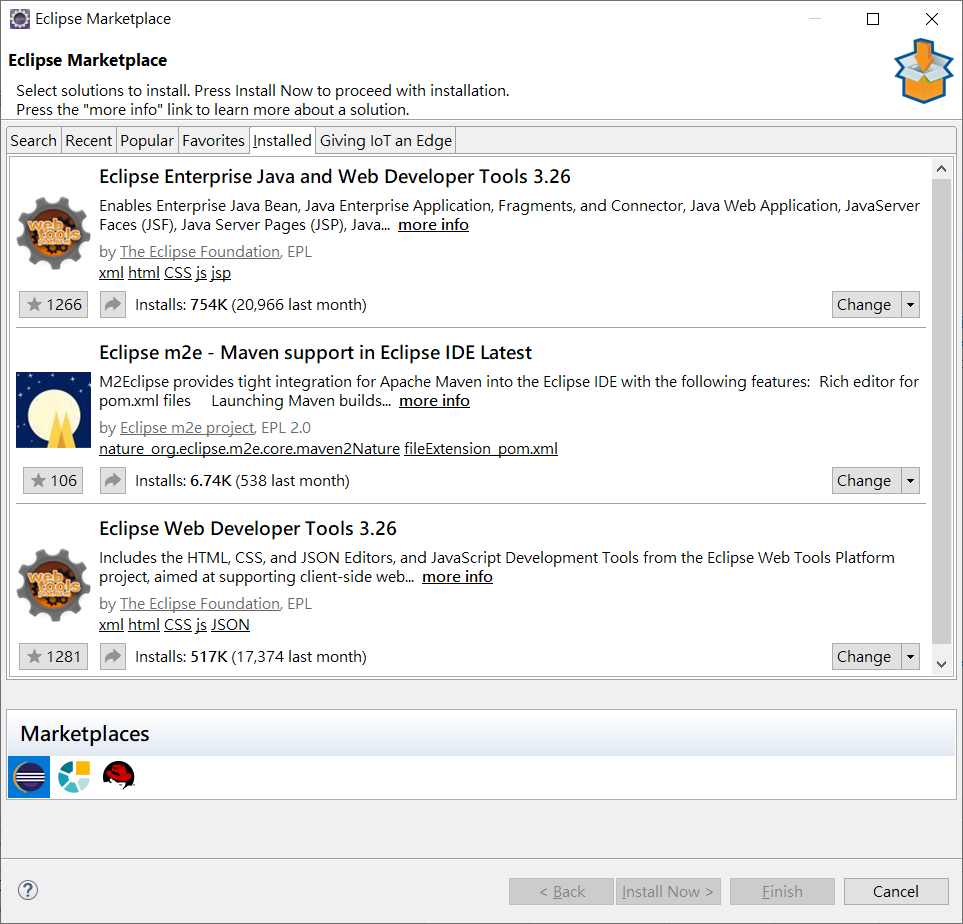Open the Giving IoT an Edge tab

pos(386,141)
